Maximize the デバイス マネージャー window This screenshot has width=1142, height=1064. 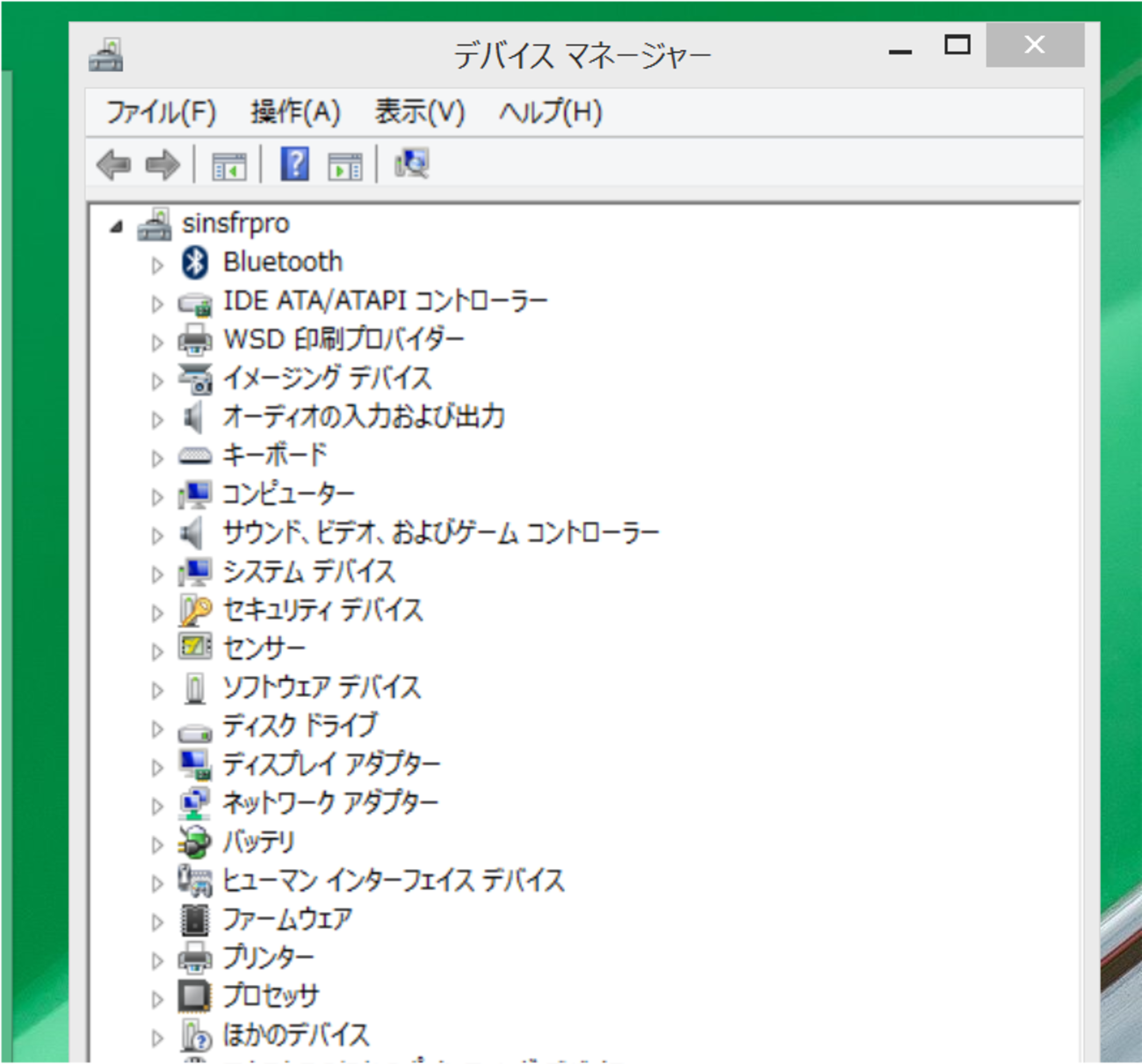958,46
